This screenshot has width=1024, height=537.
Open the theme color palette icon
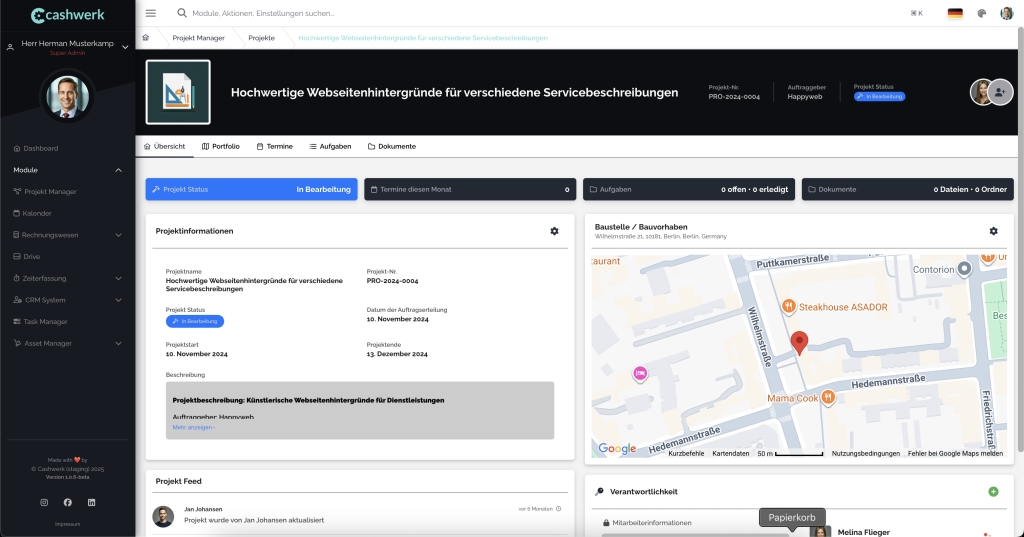(982, 13)
